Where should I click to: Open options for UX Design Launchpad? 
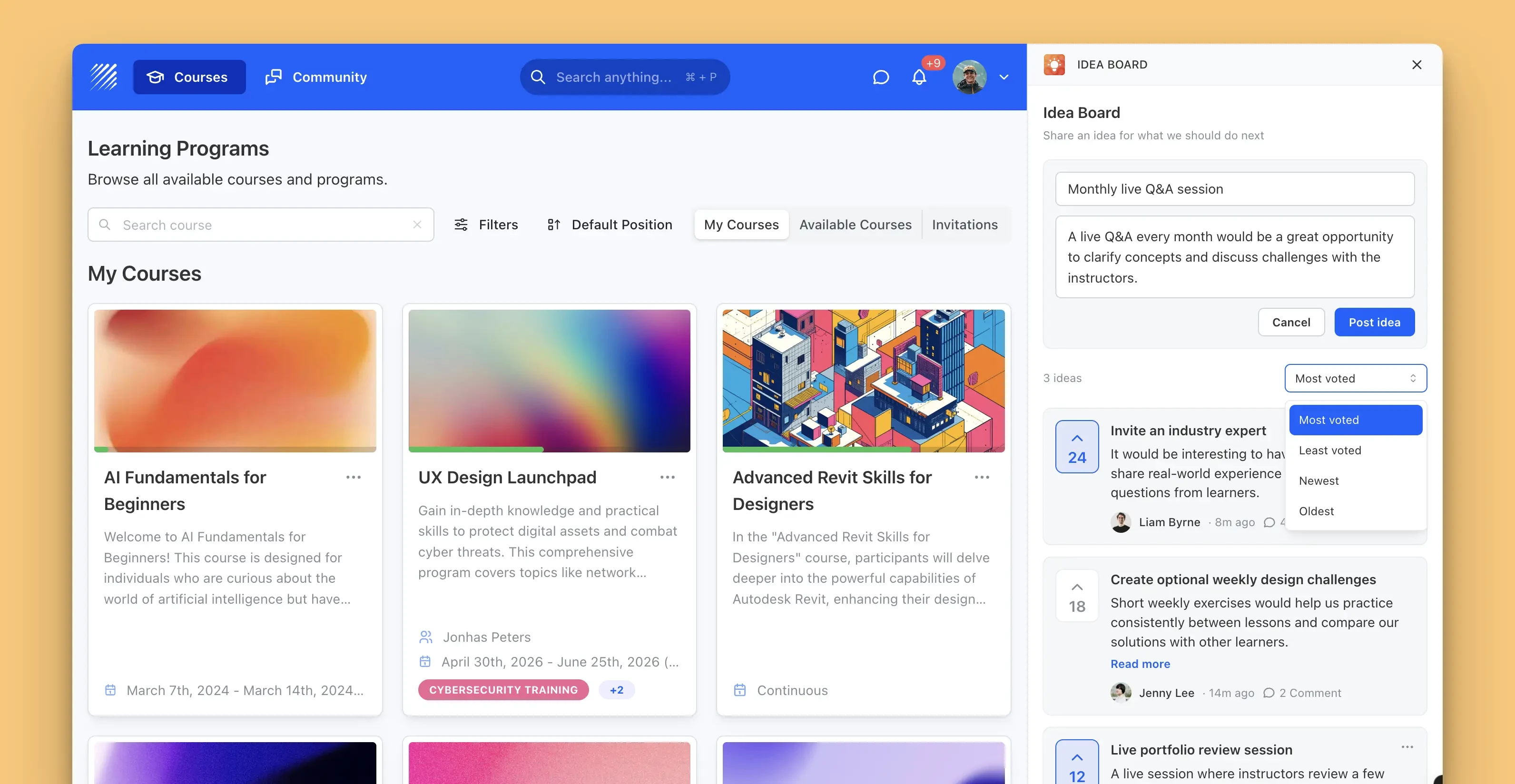click(x=668, y=477)
